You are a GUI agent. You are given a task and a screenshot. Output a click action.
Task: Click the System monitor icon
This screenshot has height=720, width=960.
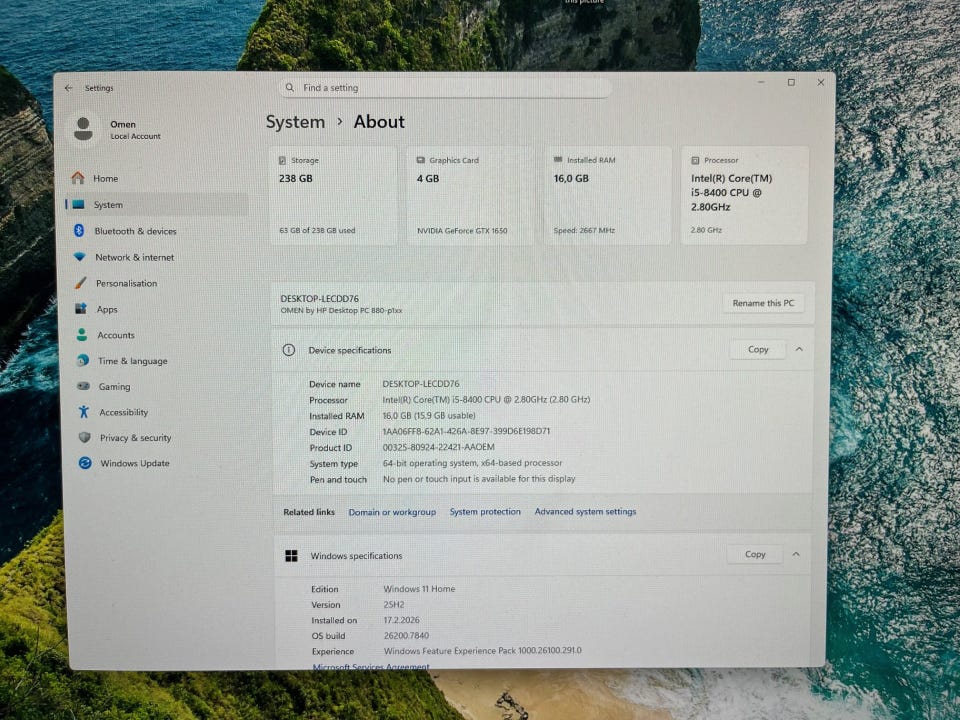[x=79, y=204]
